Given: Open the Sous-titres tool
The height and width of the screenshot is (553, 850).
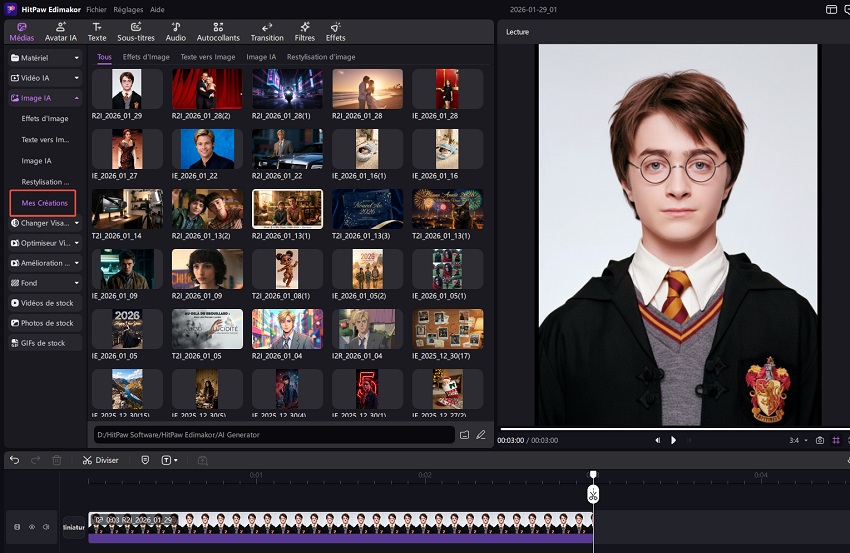Looking at the screenshot, I should pyautogui.click(x=136, y=32).
